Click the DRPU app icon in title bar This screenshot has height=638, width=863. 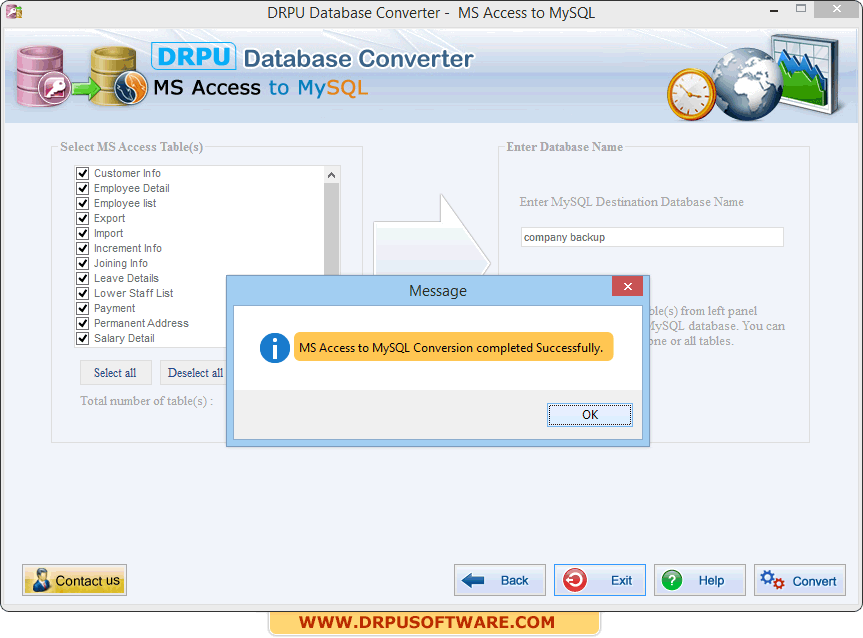point(13,12)
